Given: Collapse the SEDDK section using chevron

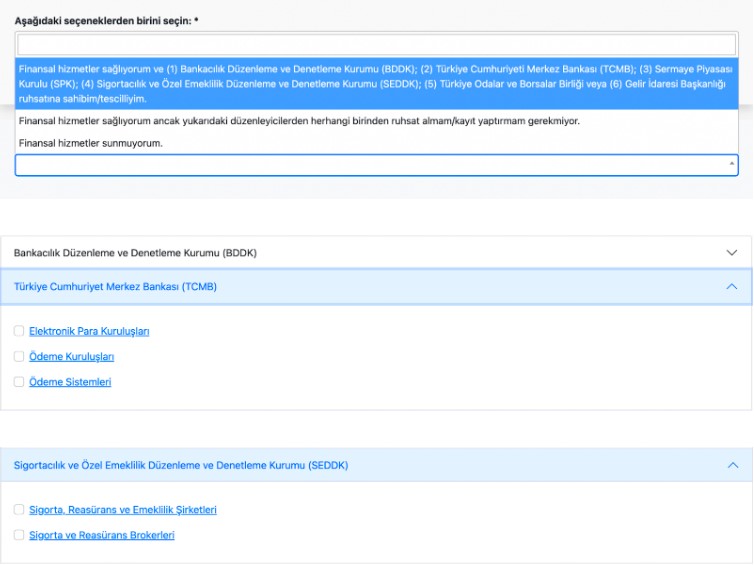Looking at the screenshot, I should [732, 465].
